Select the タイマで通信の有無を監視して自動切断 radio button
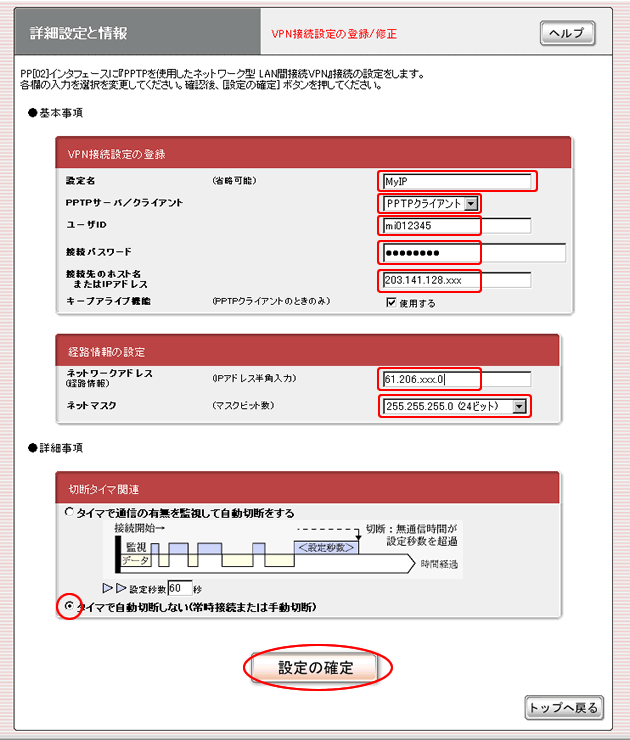The width and height of the screenshot is (630, 740). click(69, 512)
